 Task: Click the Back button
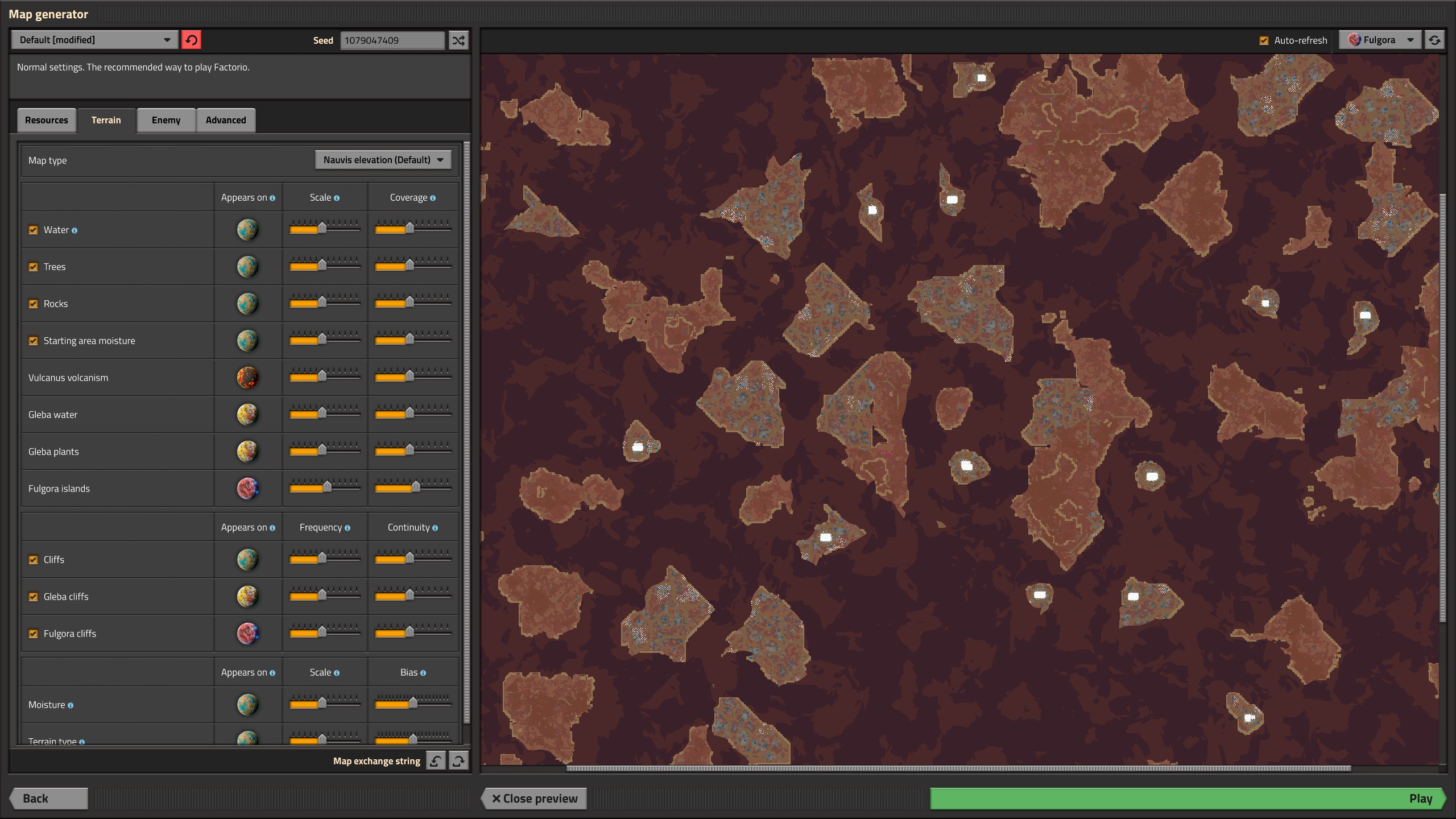(49, 798)
